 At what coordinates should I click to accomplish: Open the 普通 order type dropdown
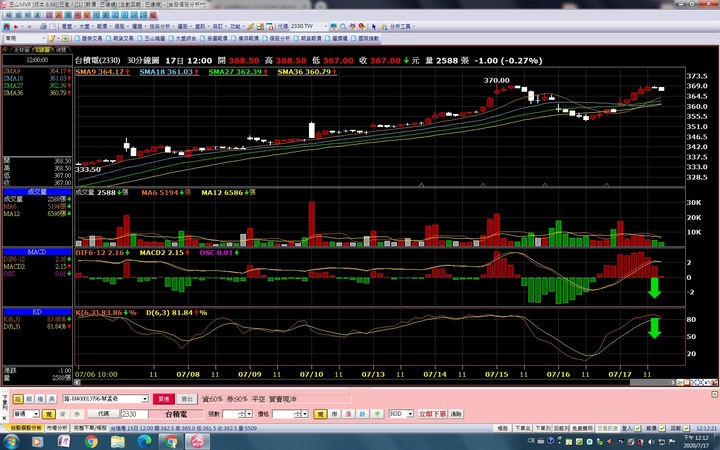[36, 414]
